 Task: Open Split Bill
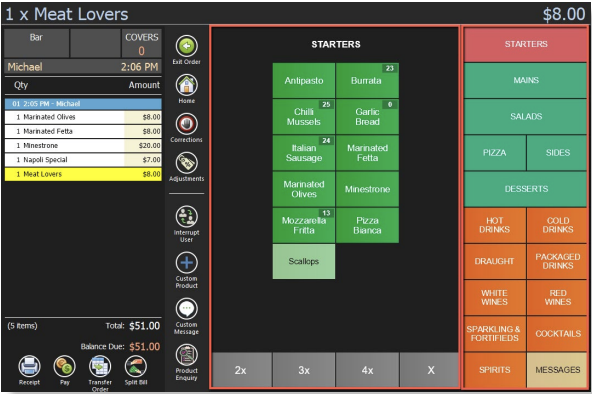(x=136, y=366)
